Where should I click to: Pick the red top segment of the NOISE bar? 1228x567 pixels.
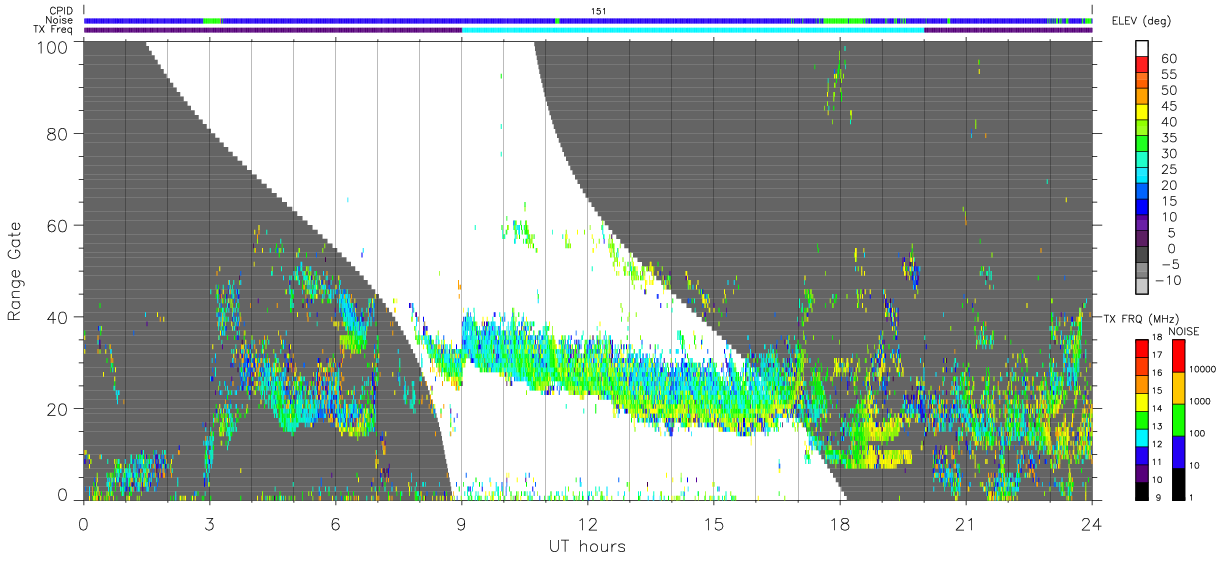tap(1179, 356)
